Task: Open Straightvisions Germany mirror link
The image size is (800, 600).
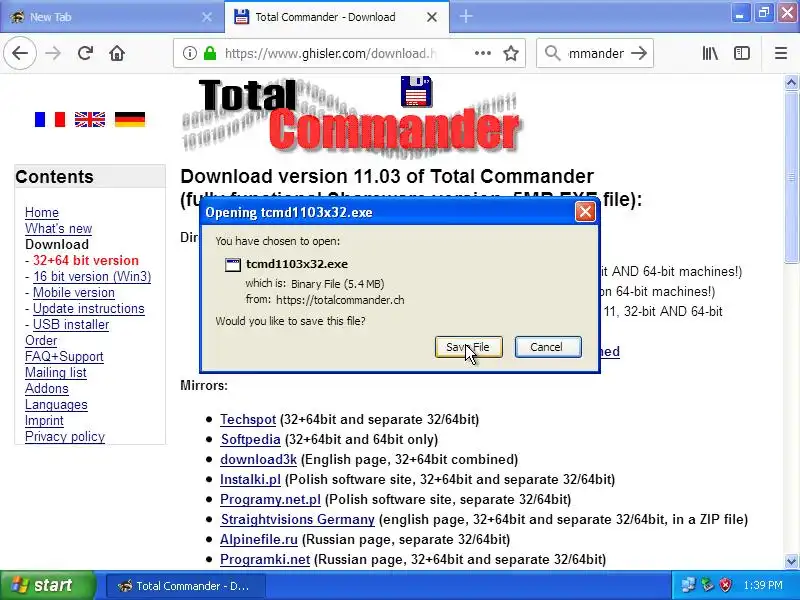Action: point(297,519)
